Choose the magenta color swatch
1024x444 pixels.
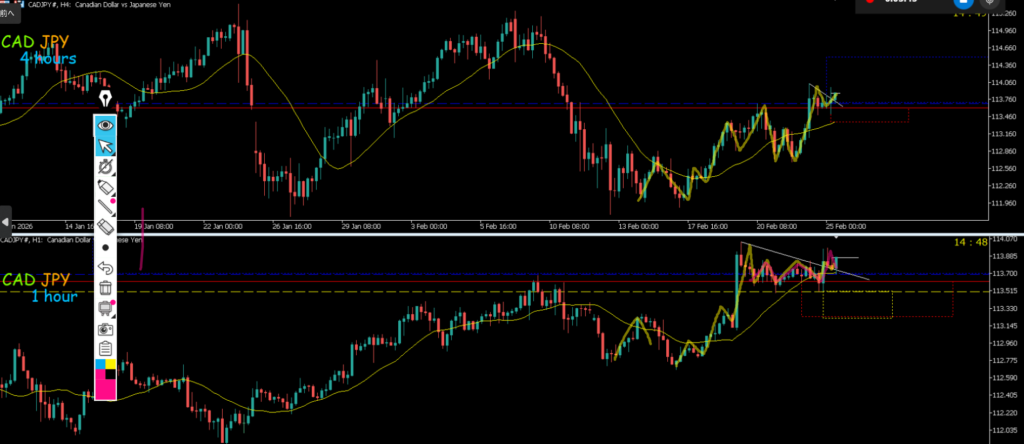[106, 388]
